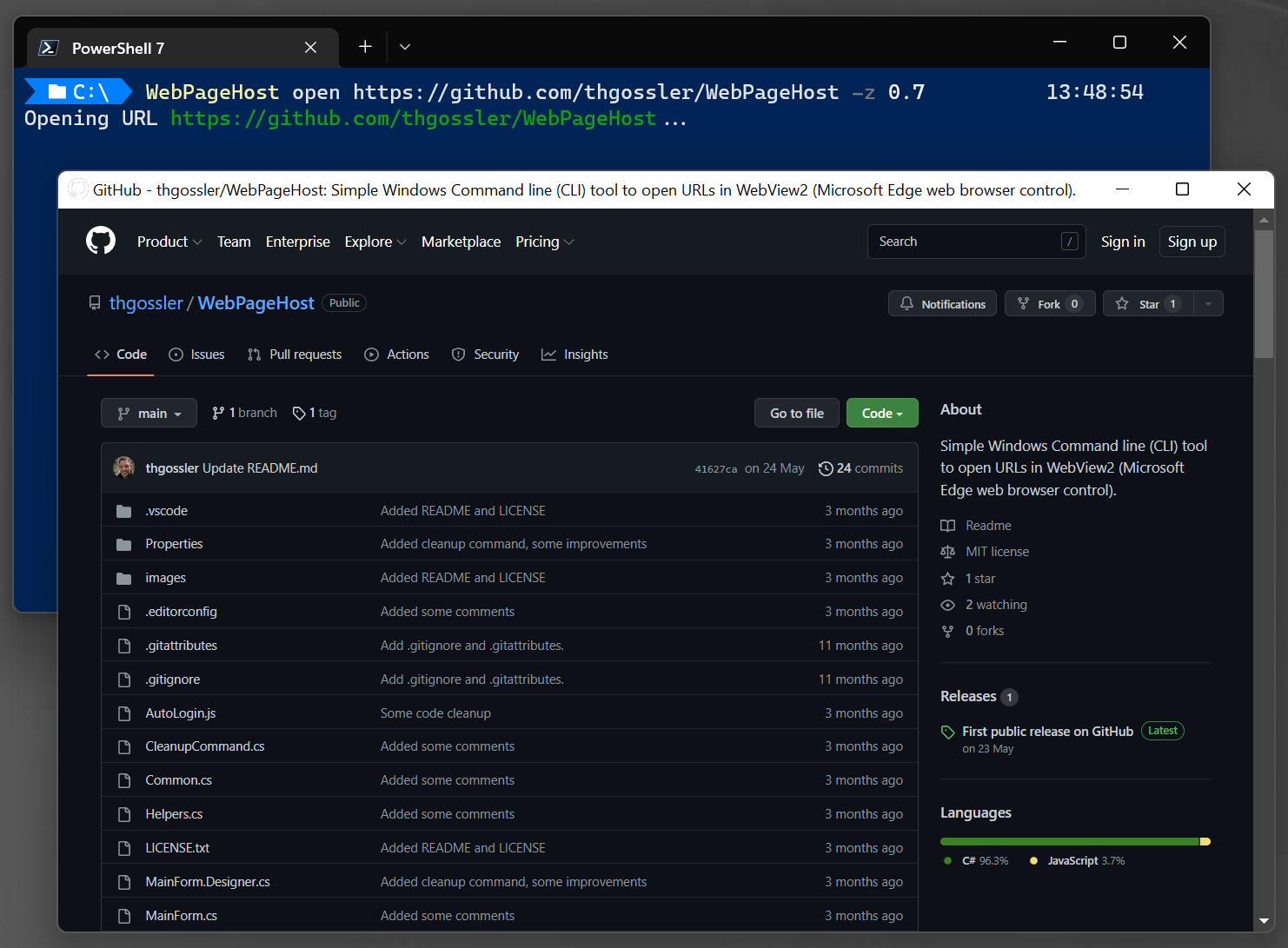The height and width of the screenshot is (948, 1288).
Task: Click the green C# language bar segment
Action: click(1070, 841)
